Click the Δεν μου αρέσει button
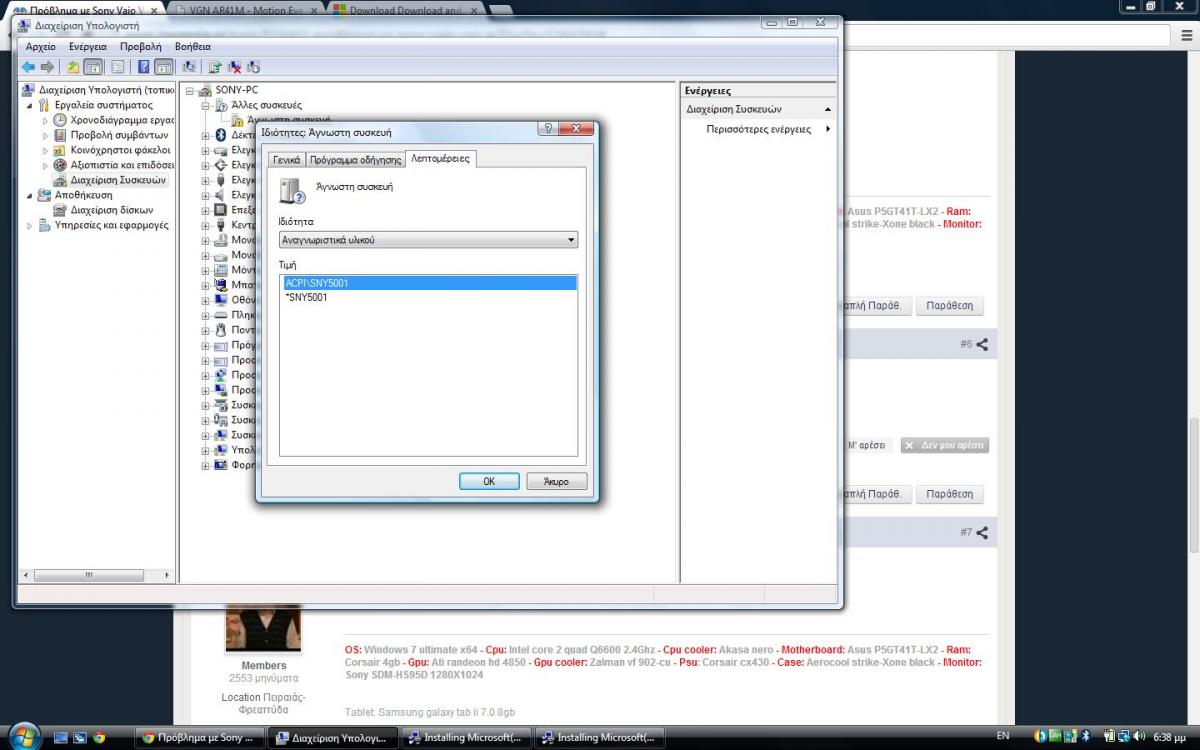 pyautogui.click(x=944, y=445)
